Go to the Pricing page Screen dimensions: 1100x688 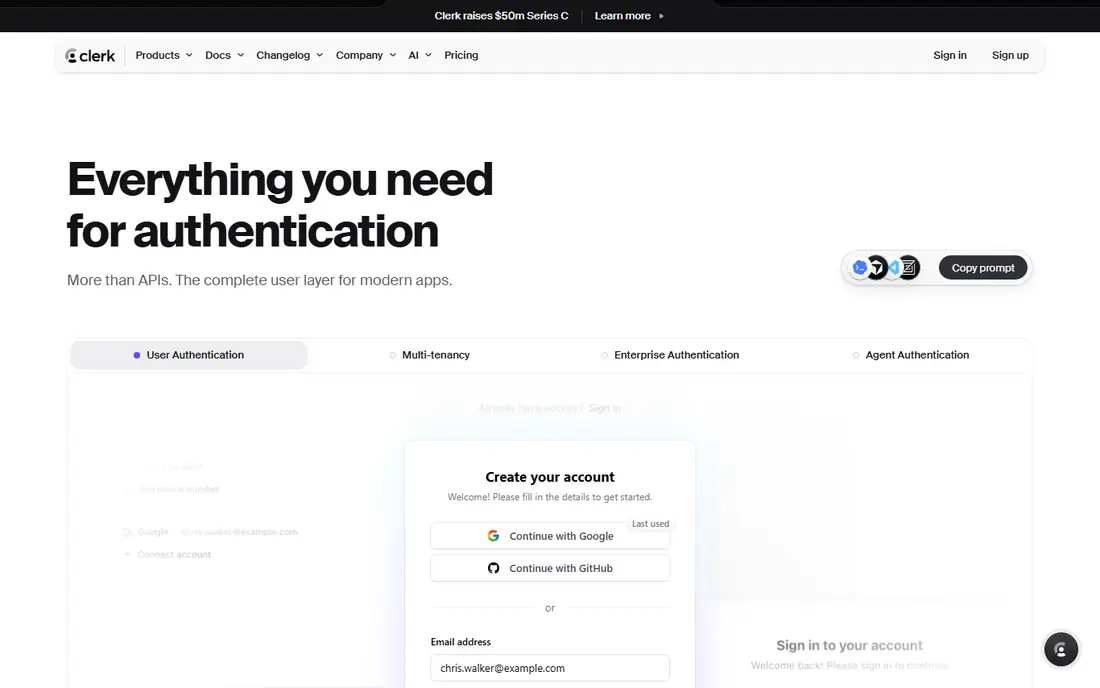click(x=461, y=55)
